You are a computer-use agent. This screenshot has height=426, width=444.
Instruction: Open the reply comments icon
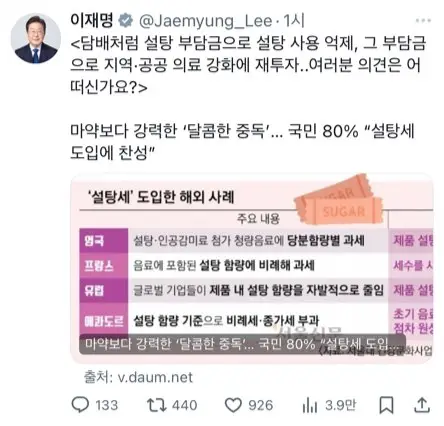click(x=80, y=404)
